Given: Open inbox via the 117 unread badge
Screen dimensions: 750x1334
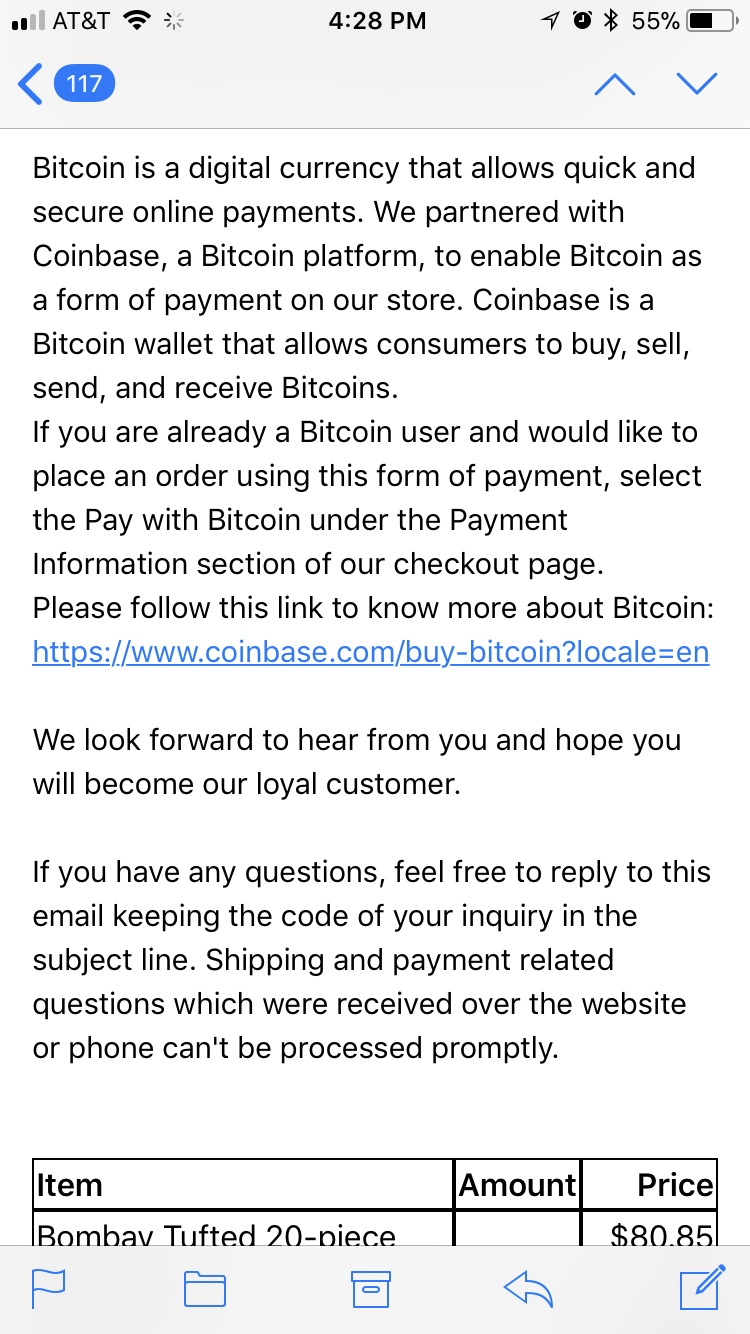Looking at the screenshot, I should (x=84, y=84).
